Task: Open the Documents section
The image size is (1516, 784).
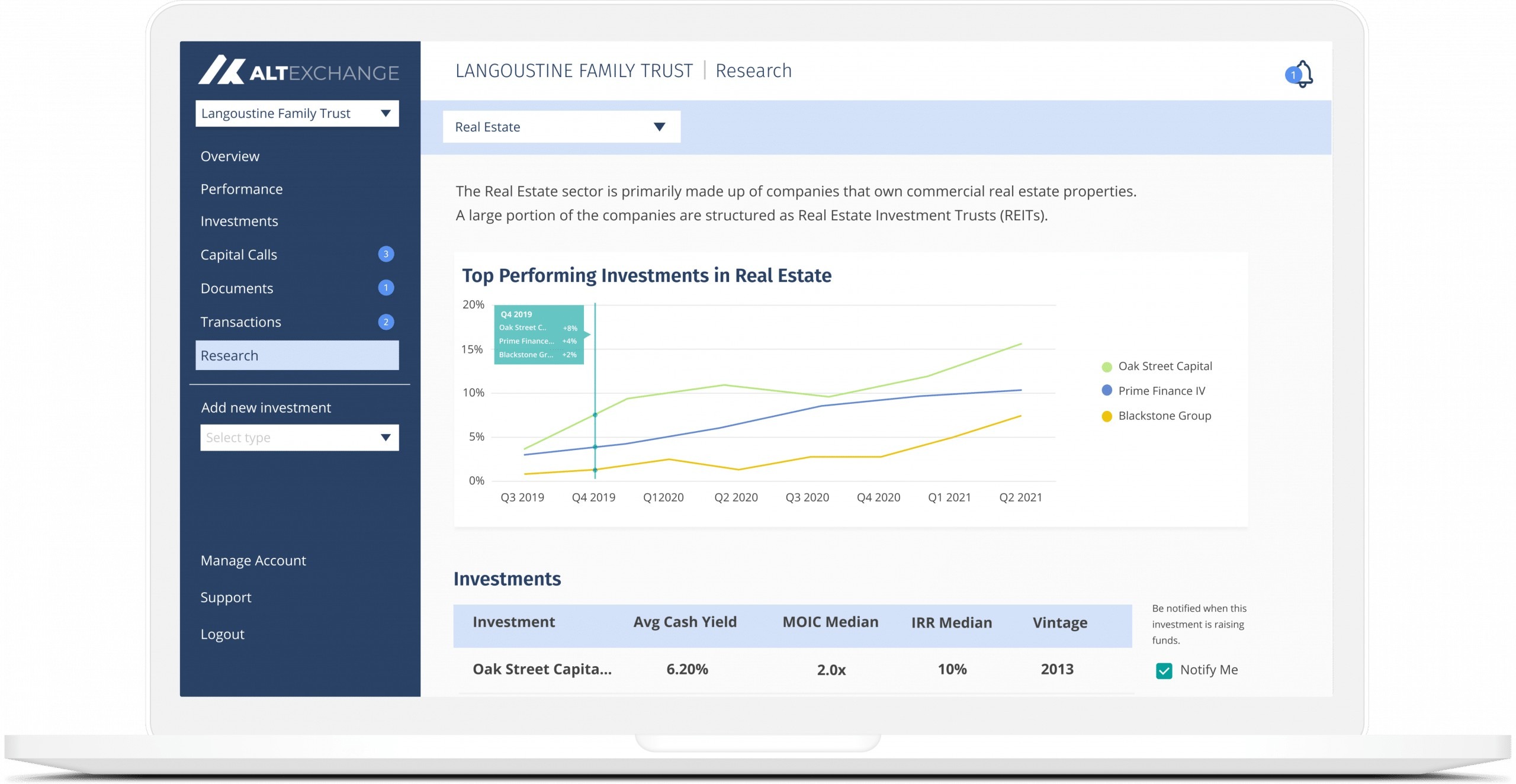Action: point(237,288)
